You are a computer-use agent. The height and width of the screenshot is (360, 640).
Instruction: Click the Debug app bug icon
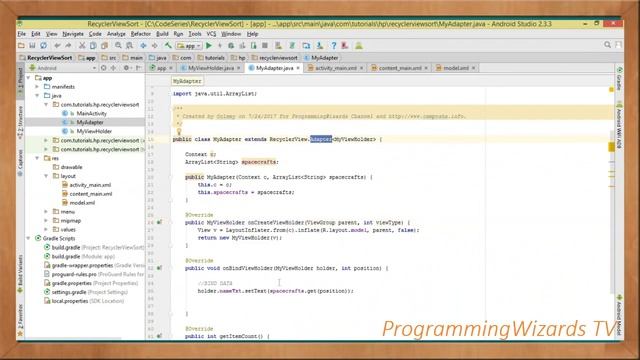[x=231, y=46]
